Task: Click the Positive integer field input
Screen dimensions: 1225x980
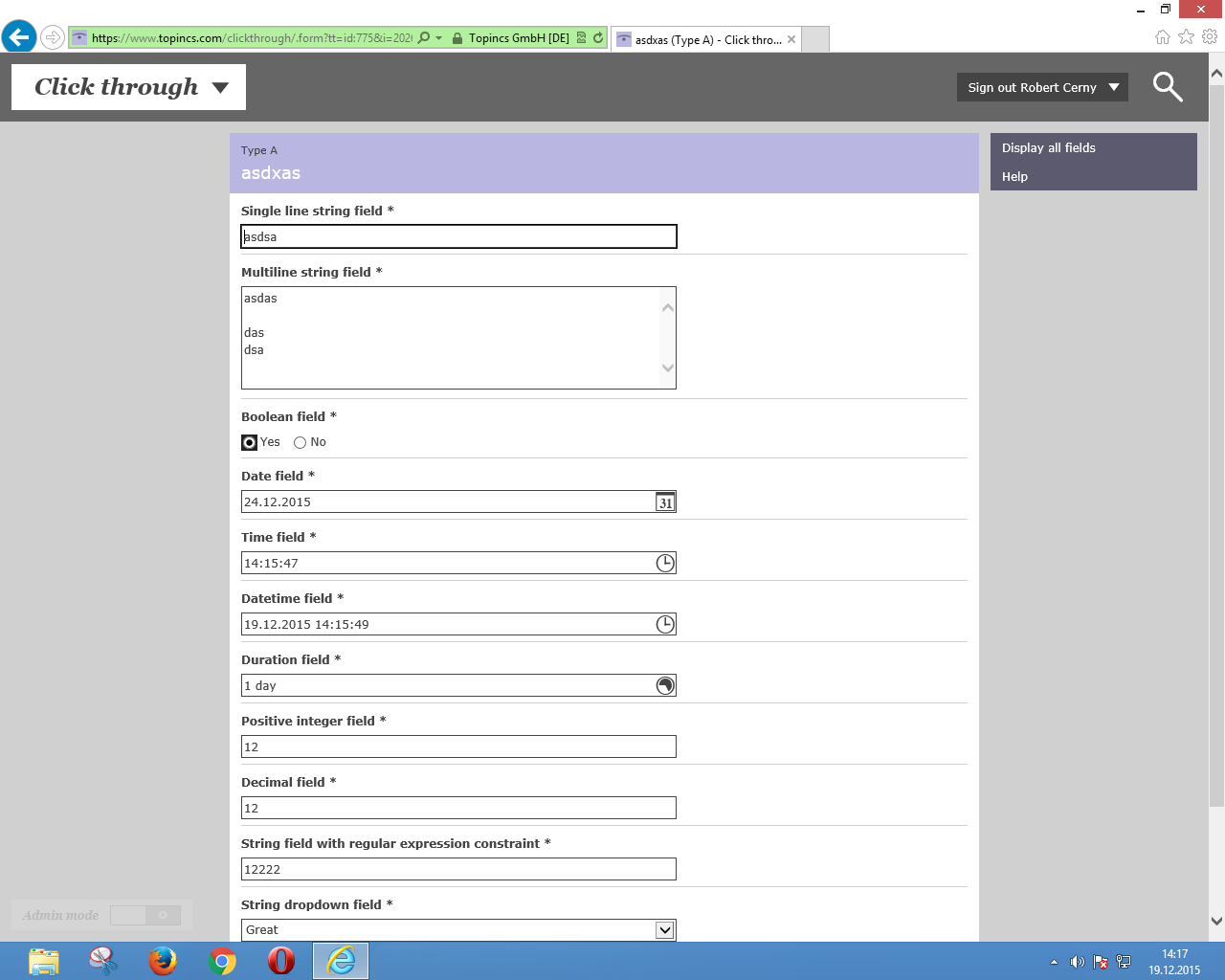Action: coord(458,747)
